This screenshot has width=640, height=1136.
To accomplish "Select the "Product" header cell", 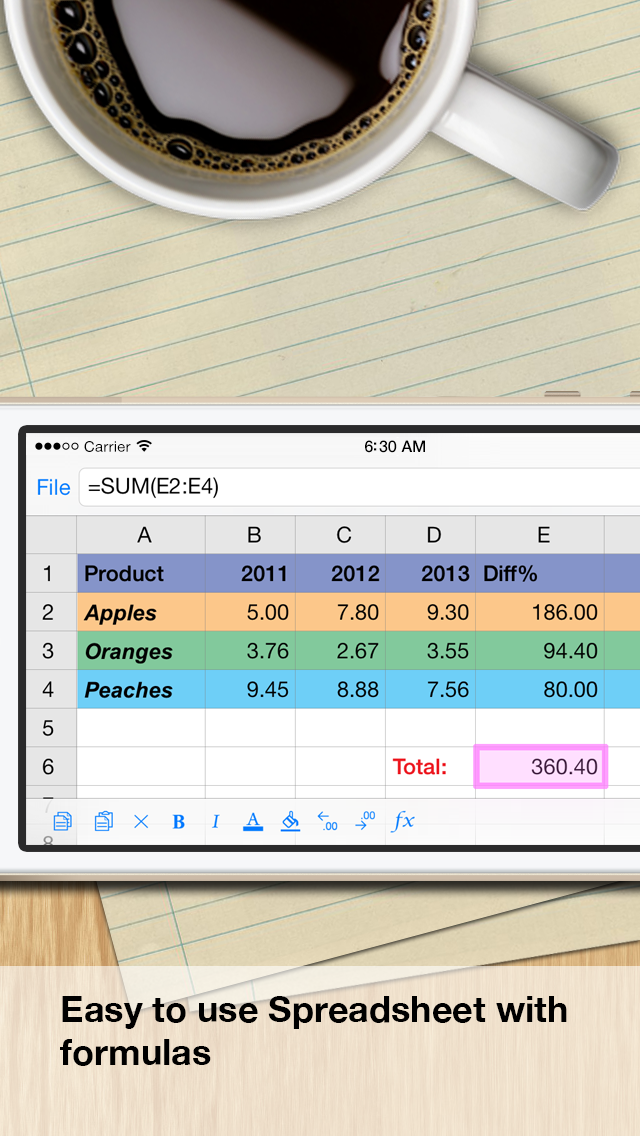I will tap(141, 574).
